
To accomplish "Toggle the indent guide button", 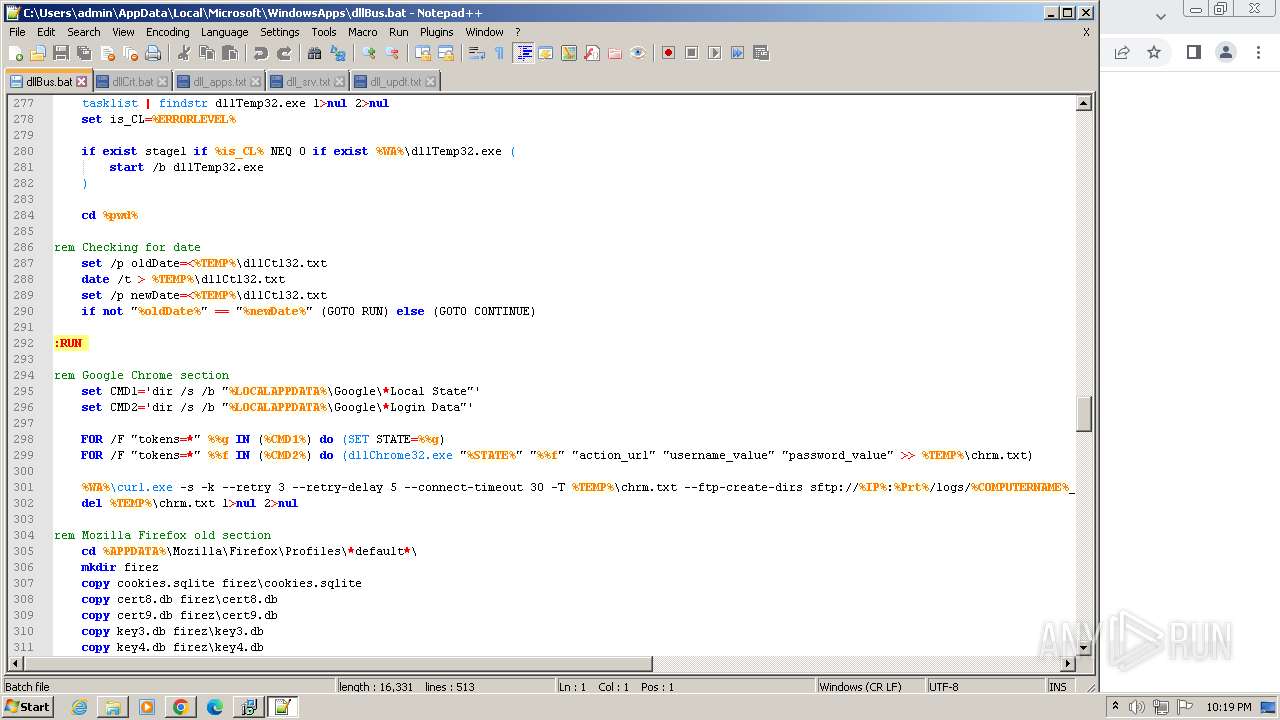I will coord(523,53).
